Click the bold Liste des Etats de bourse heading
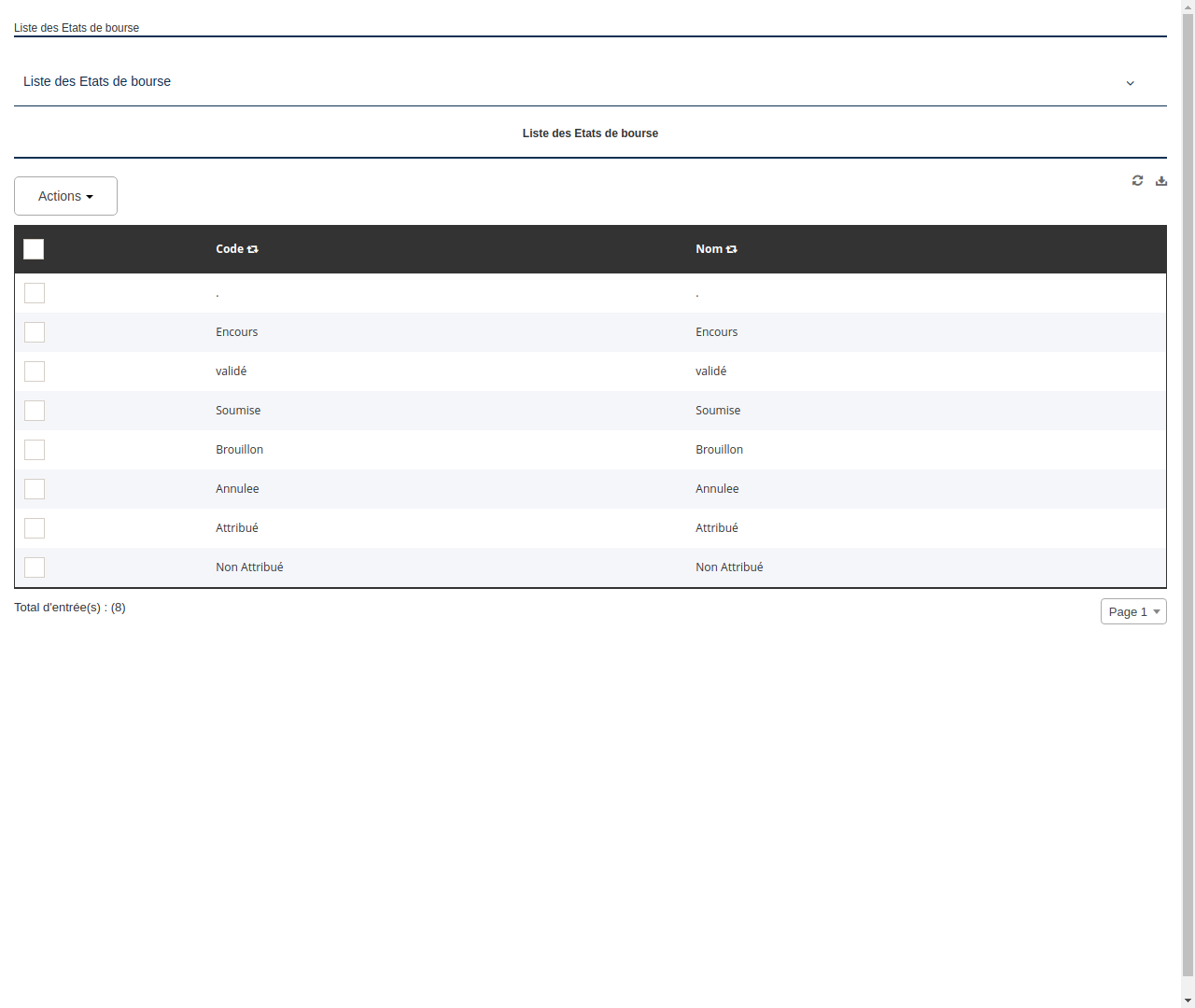The image size is (1195, 1008). pyautogui.click(x=590, y=133)
